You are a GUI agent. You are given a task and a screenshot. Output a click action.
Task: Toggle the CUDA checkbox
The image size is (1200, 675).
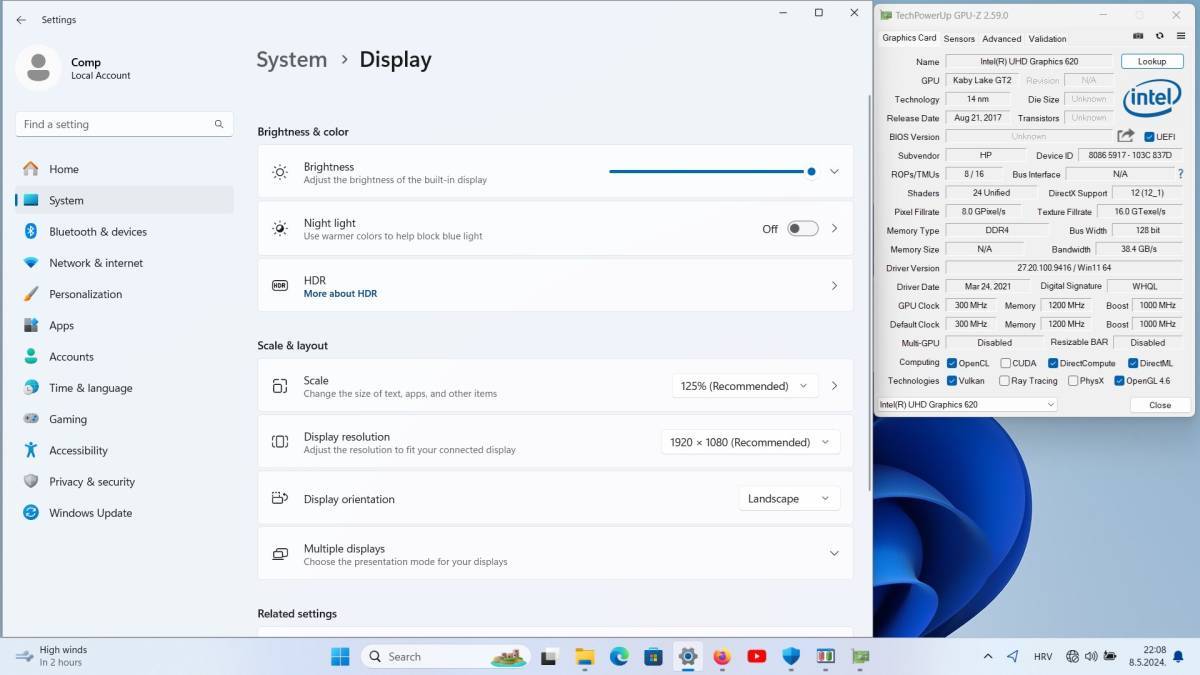point(1004,363)
